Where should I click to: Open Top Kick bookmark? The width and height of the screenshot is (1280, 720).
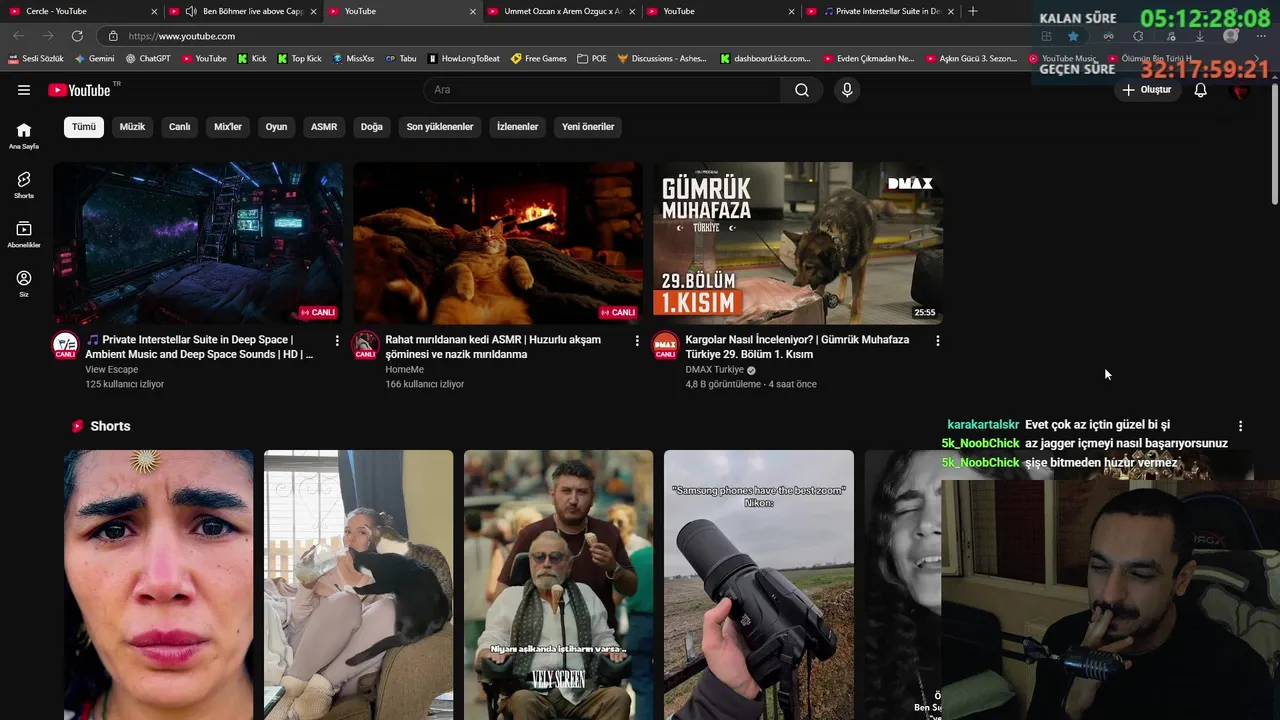[x=300, y=59]
